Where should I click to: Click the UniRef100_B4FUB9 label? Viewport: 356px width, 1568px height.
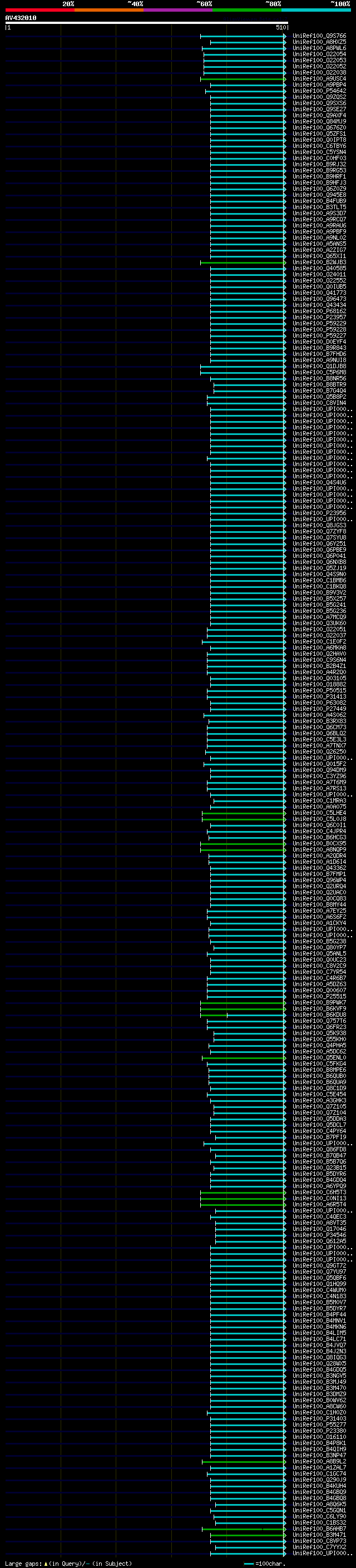[319, 201]
